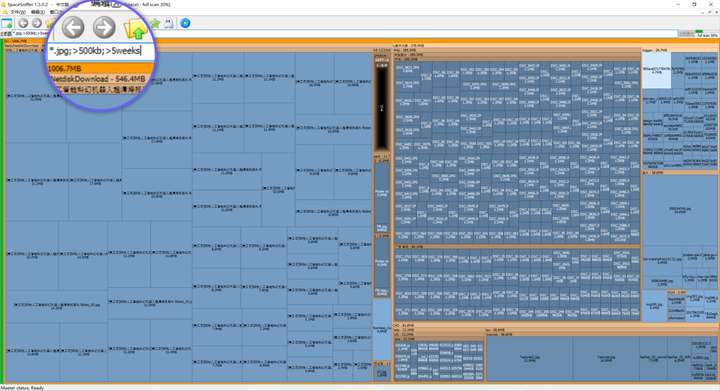Click the green scan progress indicator
The image size is (720, 391).
tap(699, 32)
